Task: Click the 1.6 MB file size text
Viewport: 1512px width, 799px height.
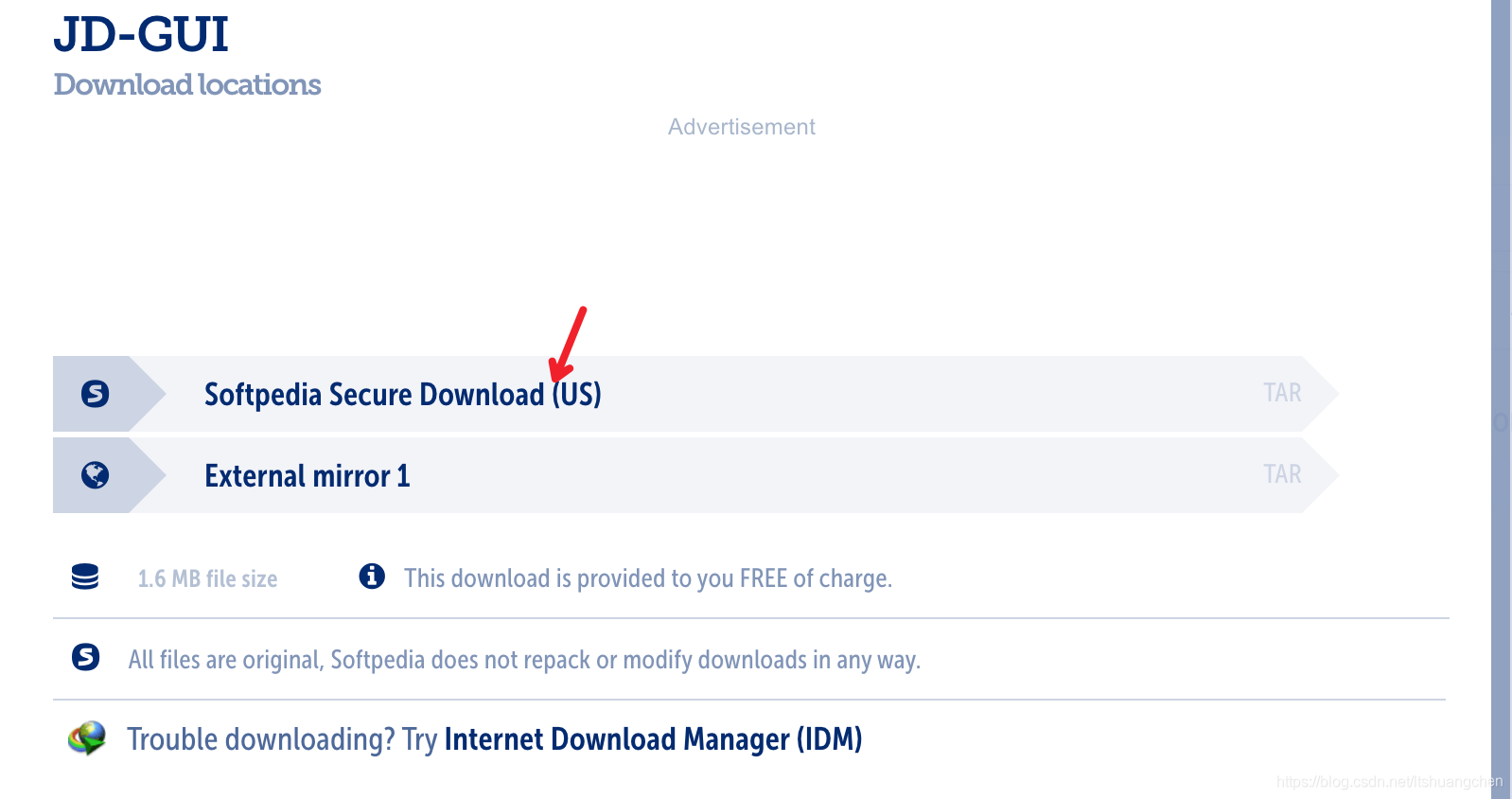Action: [x=208, y=578]
